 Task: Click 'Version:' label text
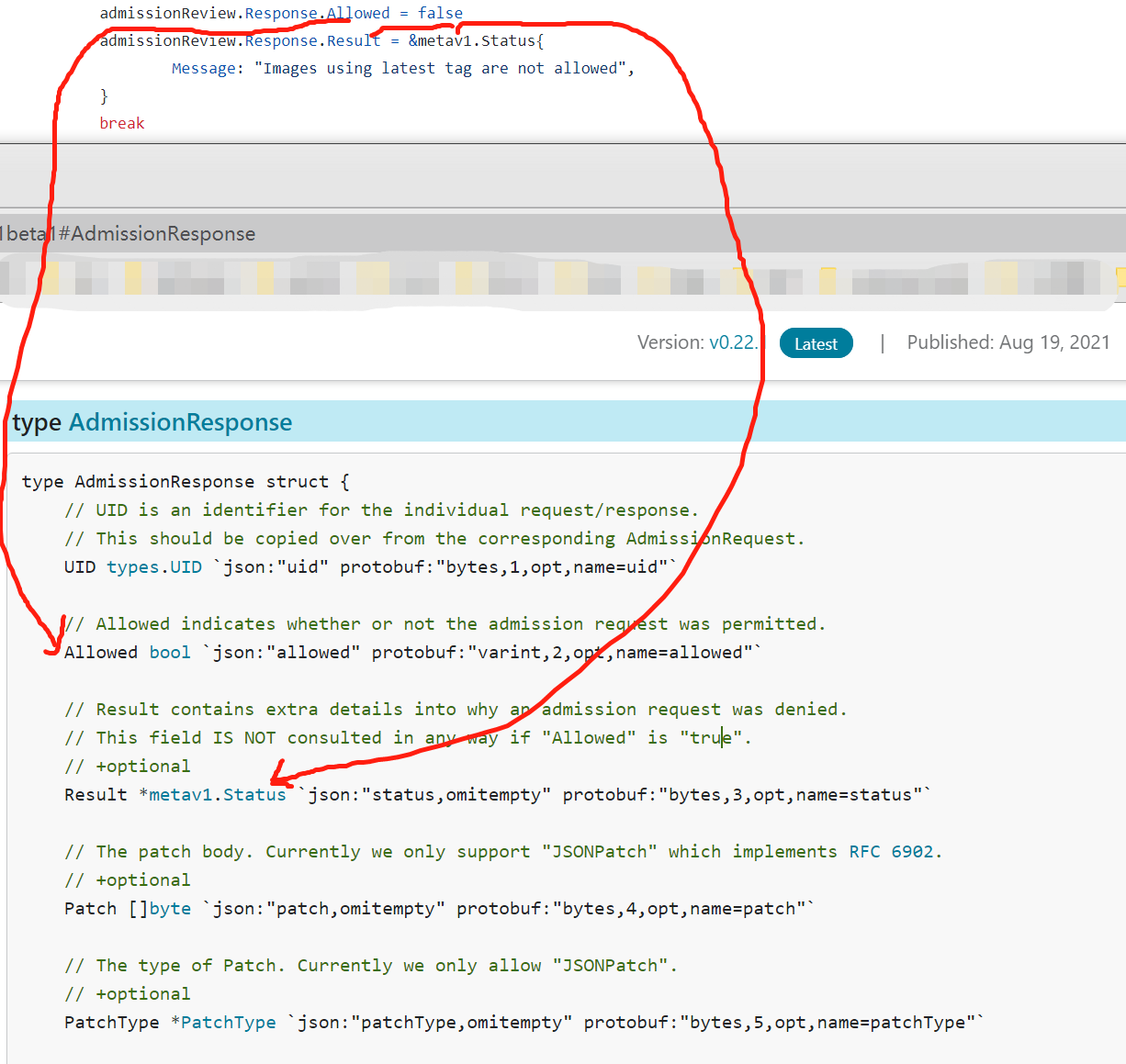671,342
